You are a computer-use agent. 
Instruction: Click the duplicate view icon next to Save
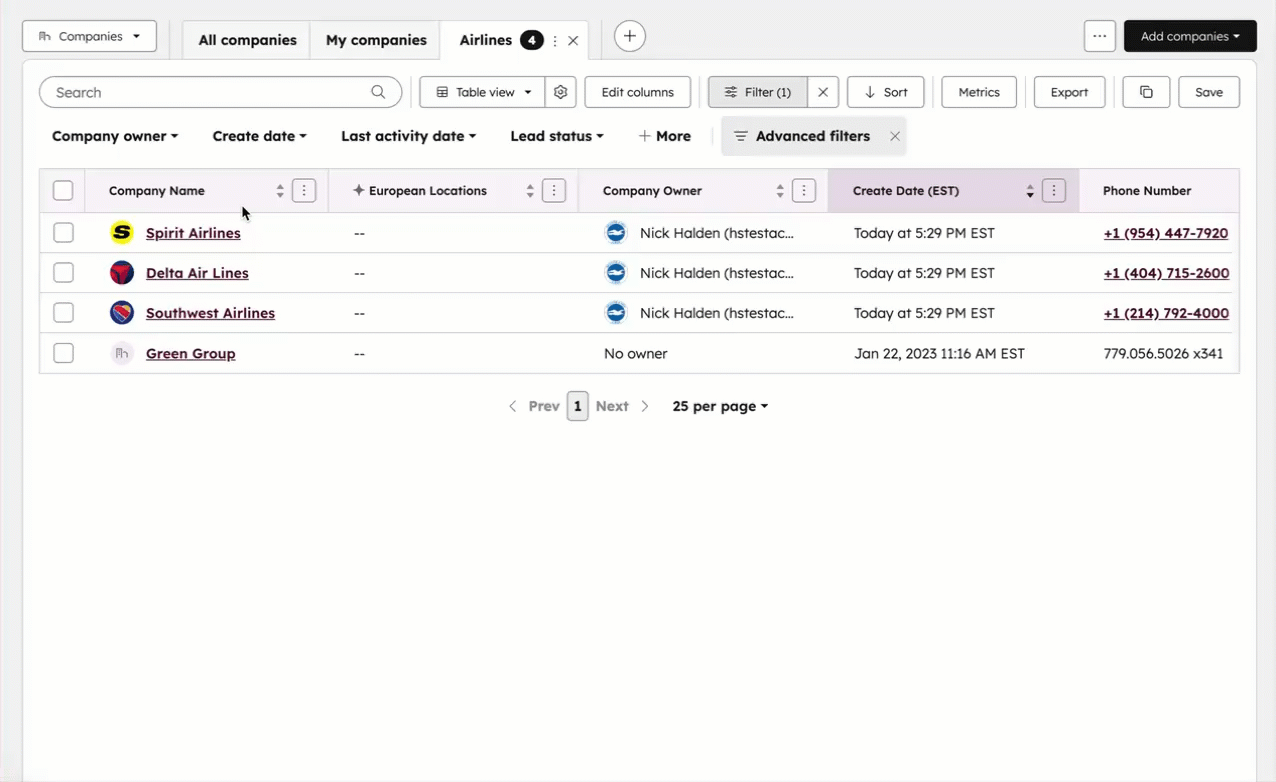click(1145, 92)
